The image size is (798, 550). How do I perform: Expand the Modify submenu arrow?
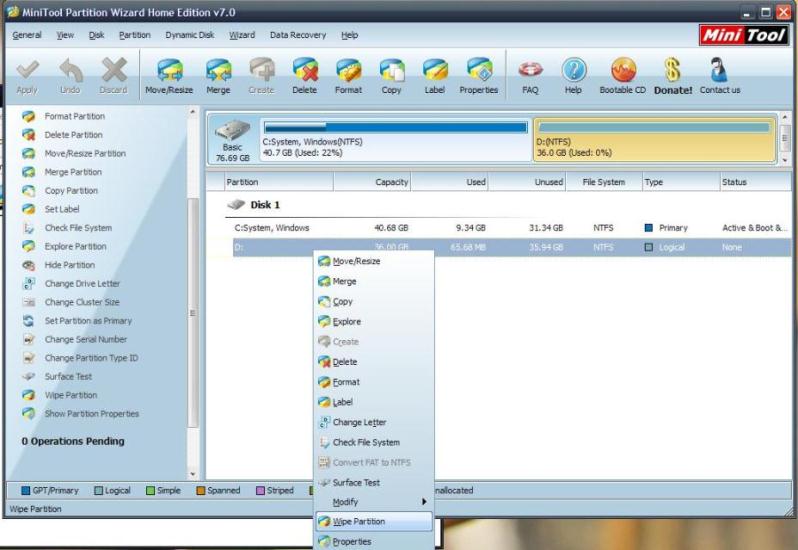(424, 502)
